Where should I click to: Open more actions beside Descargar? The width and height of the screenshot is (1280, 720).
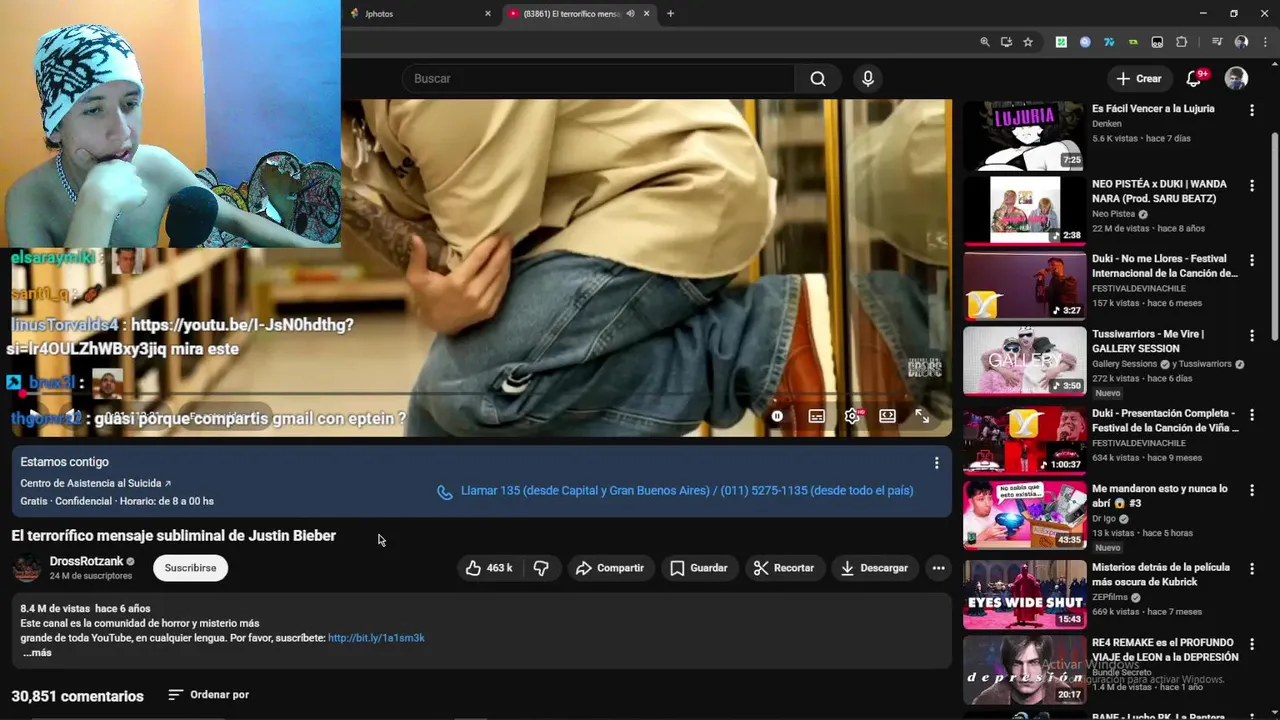coord(938,568)
